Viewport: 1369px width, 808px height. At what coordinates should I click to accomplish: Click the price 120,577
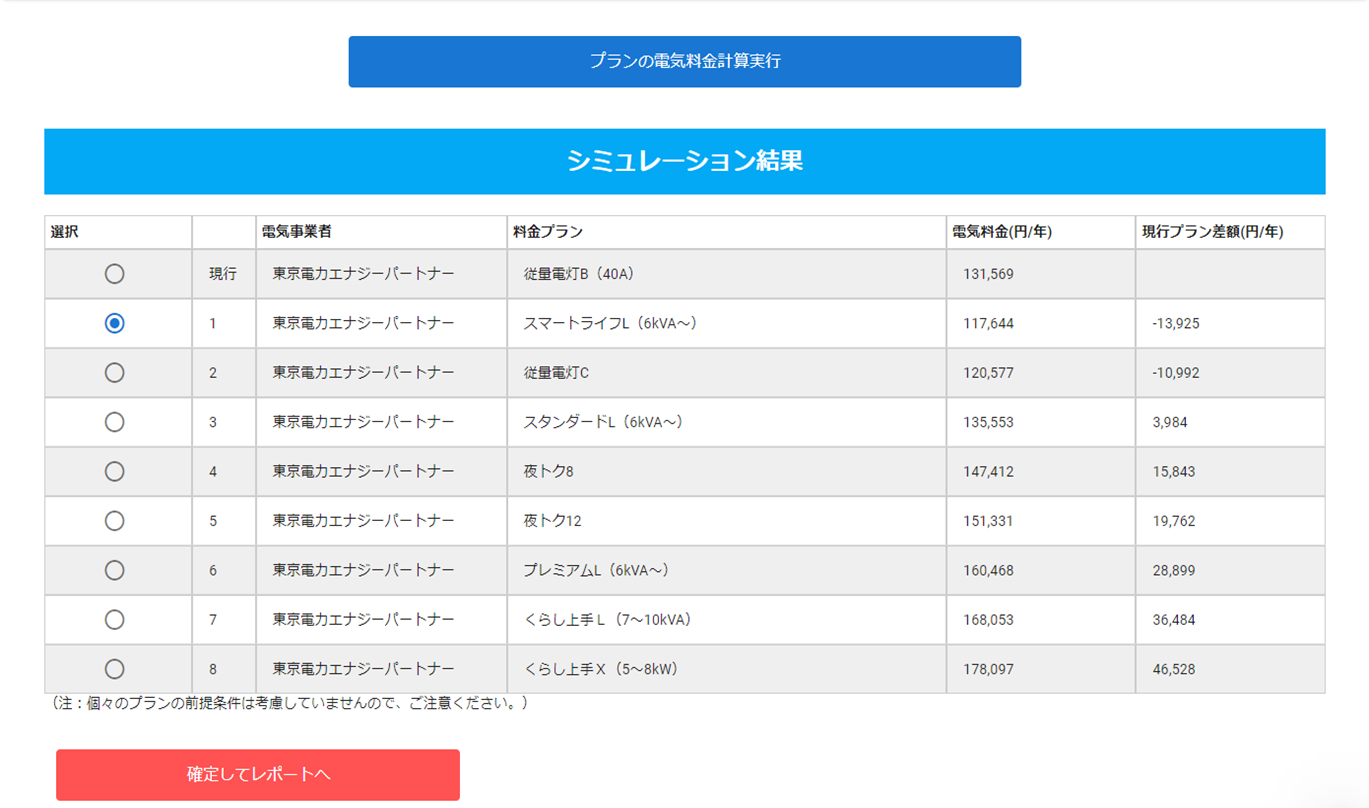(x=989, y=373)
